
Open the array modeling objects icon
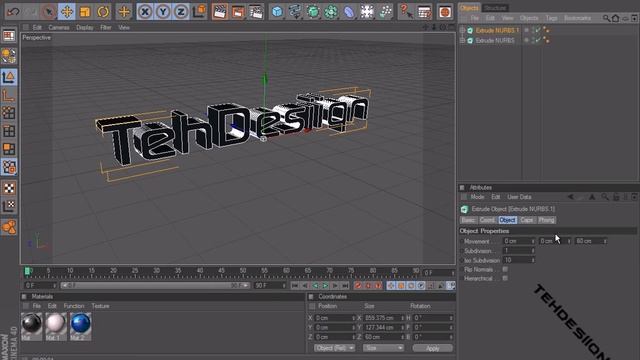click(x=331, y=12)
